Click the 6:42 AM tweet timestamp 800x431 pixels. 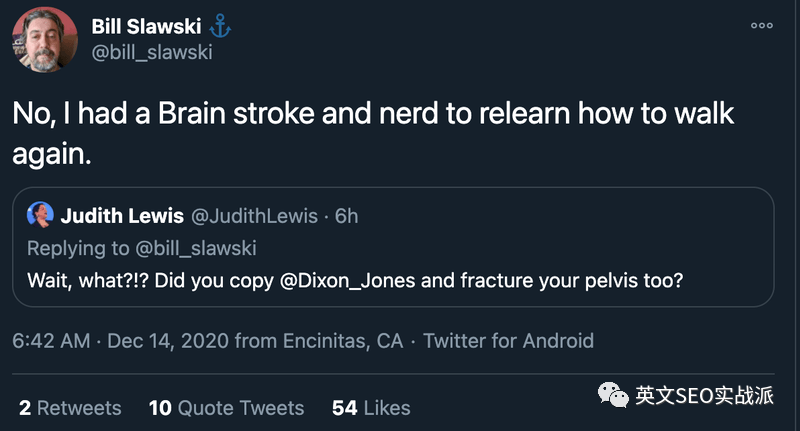point(51,341)
